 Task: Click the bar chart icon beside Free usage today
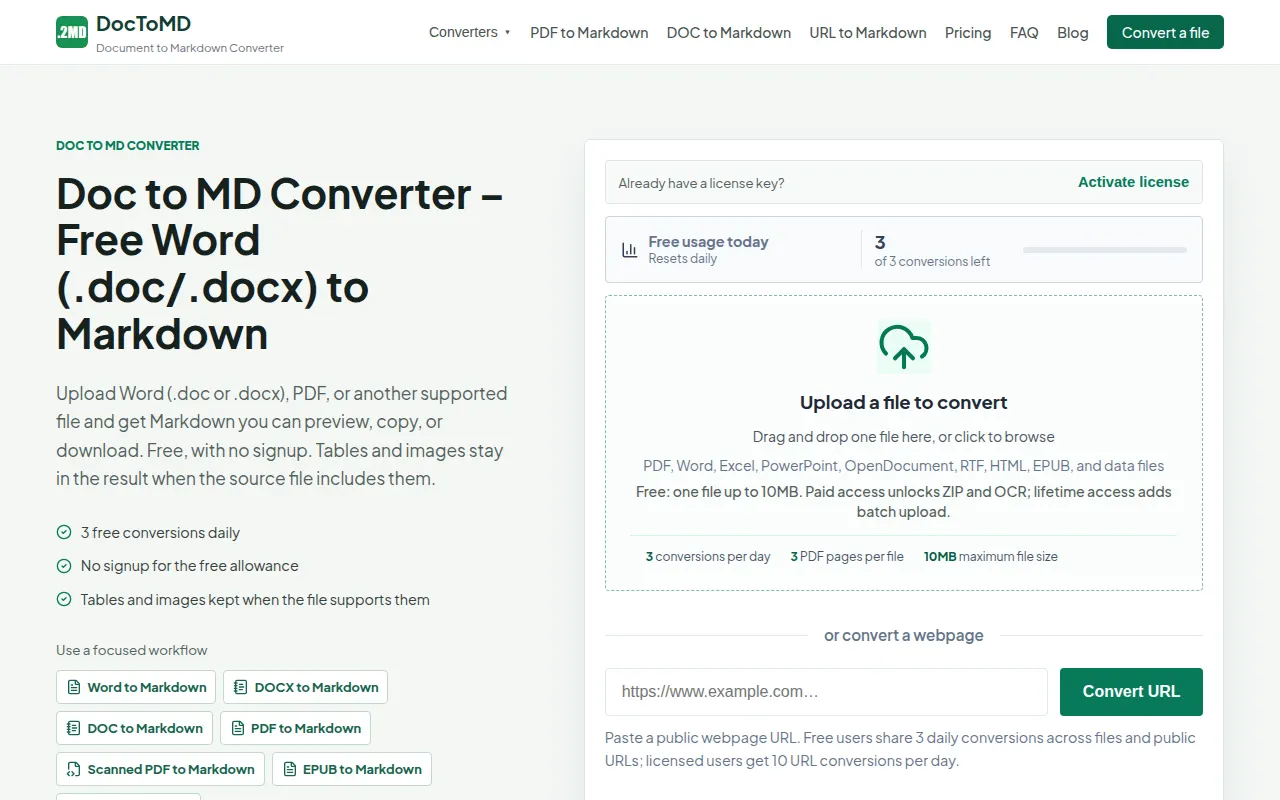coord(630,250)
